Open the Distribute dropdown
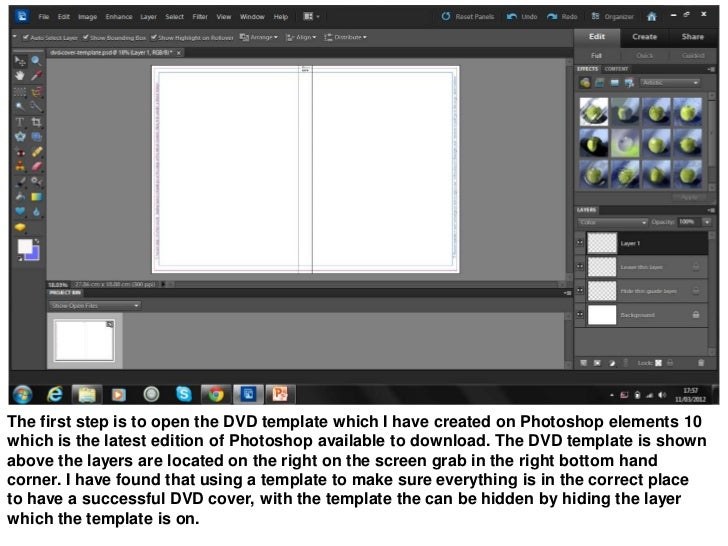The image size is (728, 546). coord(345,37)
